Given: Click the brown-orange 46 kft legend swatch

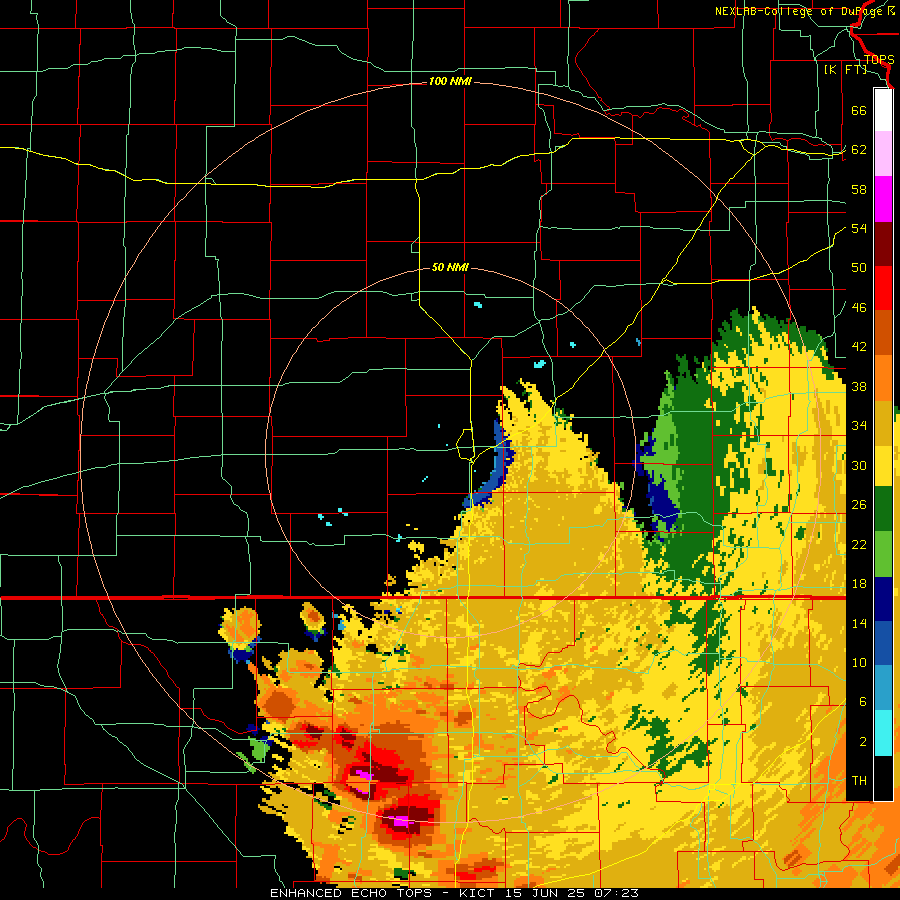Looking at the screenshot, I should coord(883,332).
